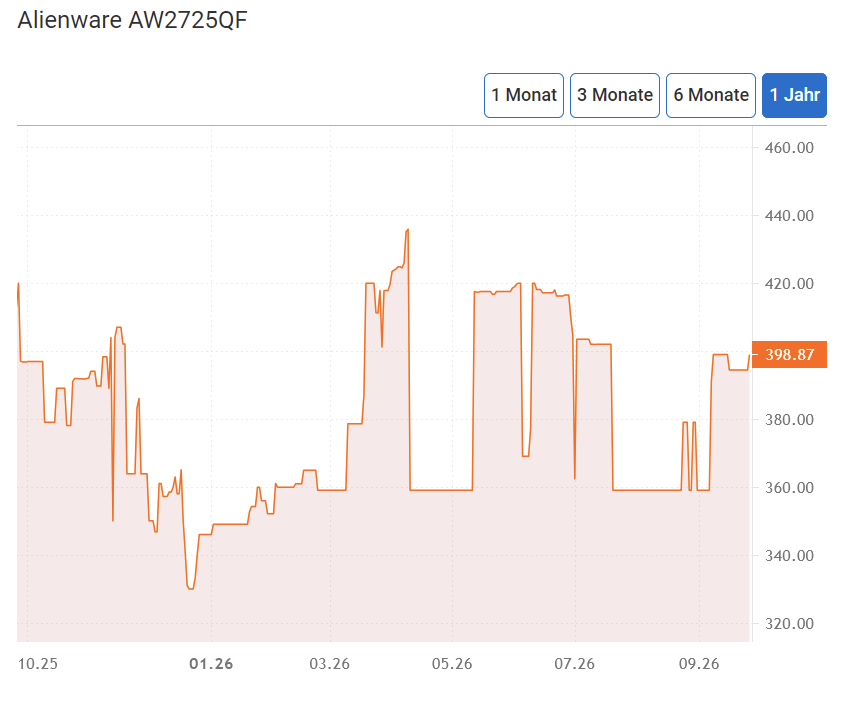
Task: Click the 460.00 price axis label
Action: point(789,148)
